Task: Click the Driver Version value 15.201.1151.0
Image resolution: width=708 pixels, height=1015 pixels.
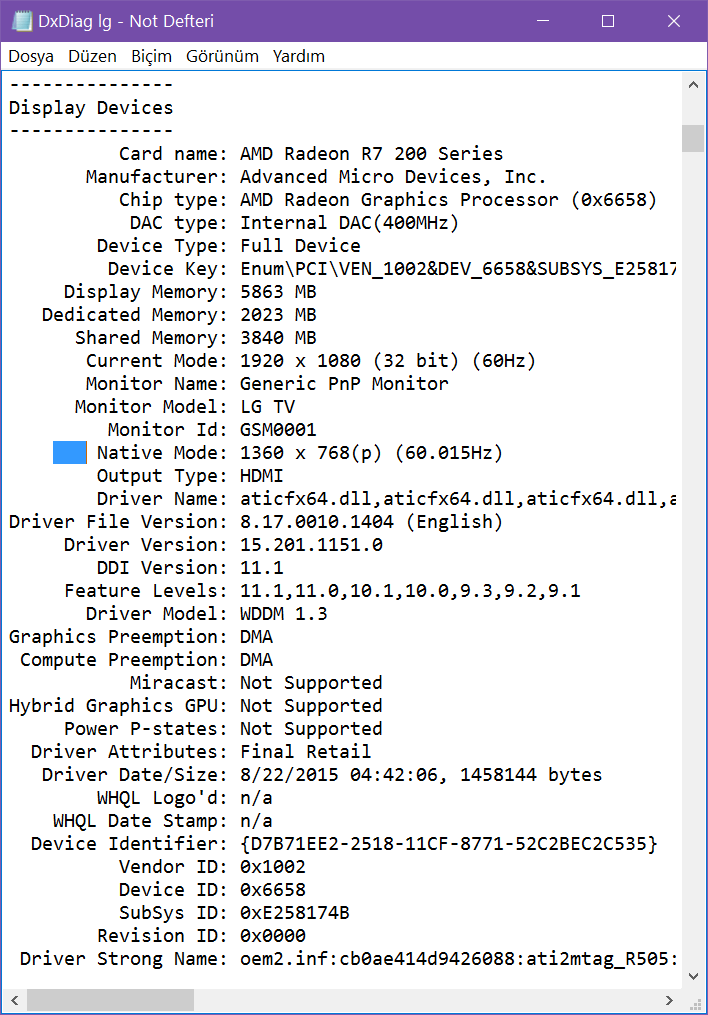Action: click(311, 545)
